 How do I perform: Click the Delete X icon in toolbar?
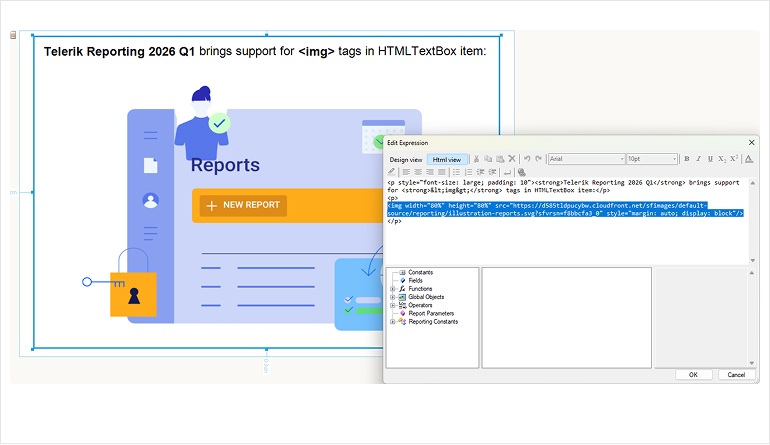click(x=512, y=159)
